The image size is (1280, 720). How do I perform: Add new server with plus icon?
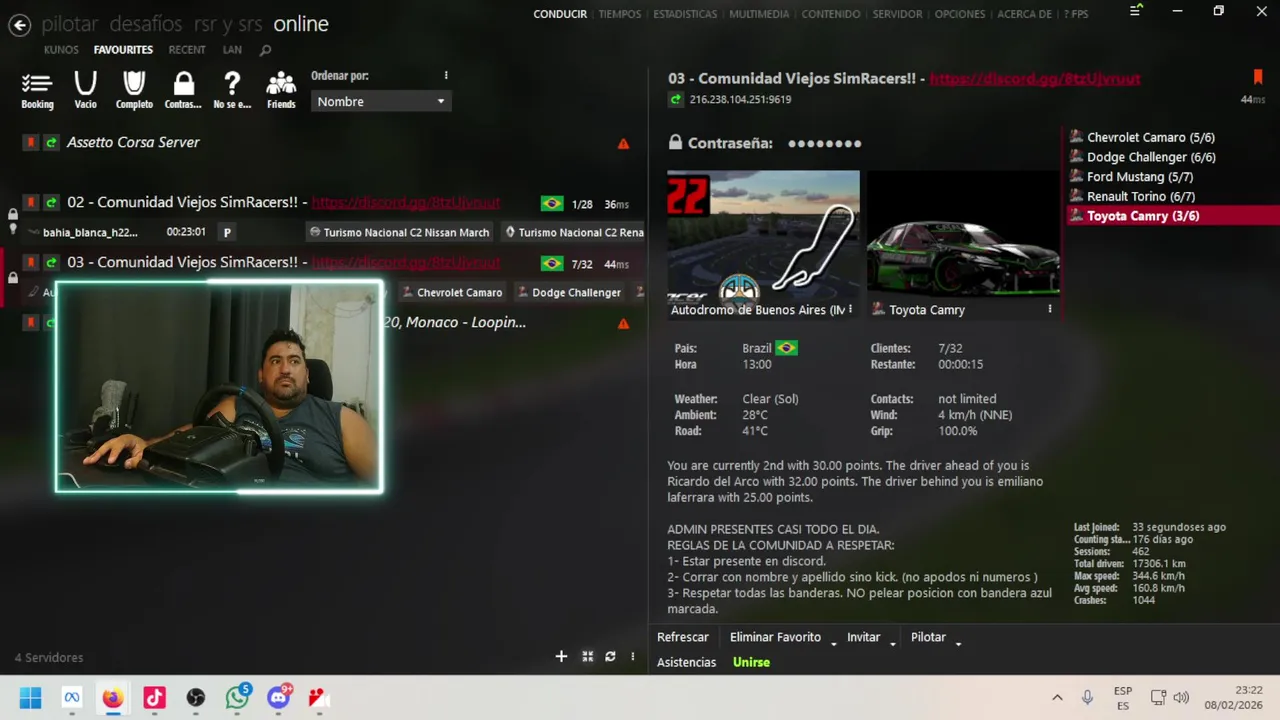click(x=561, y=656)
